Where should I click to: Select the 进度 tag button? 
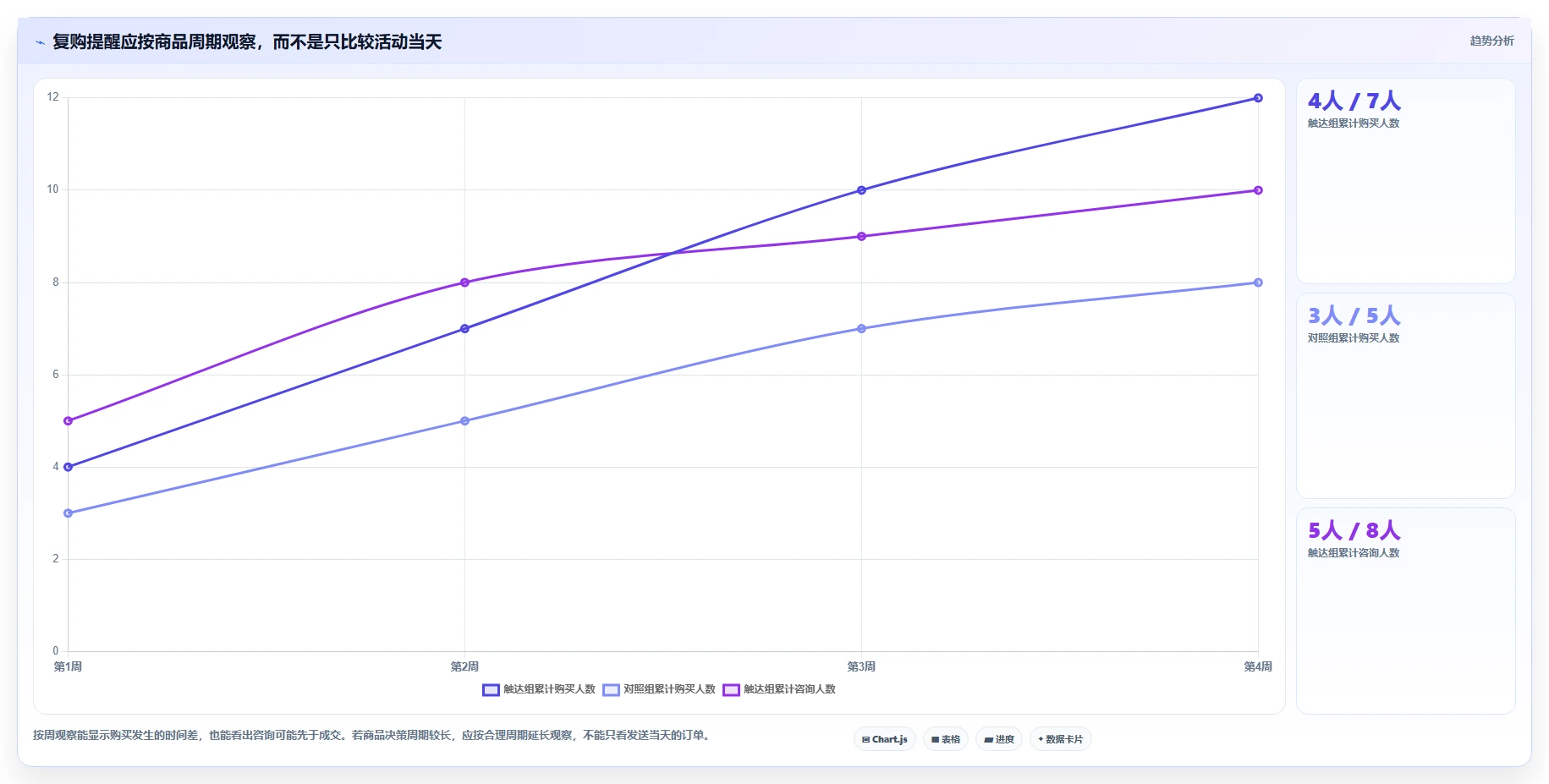click(999, 739)
